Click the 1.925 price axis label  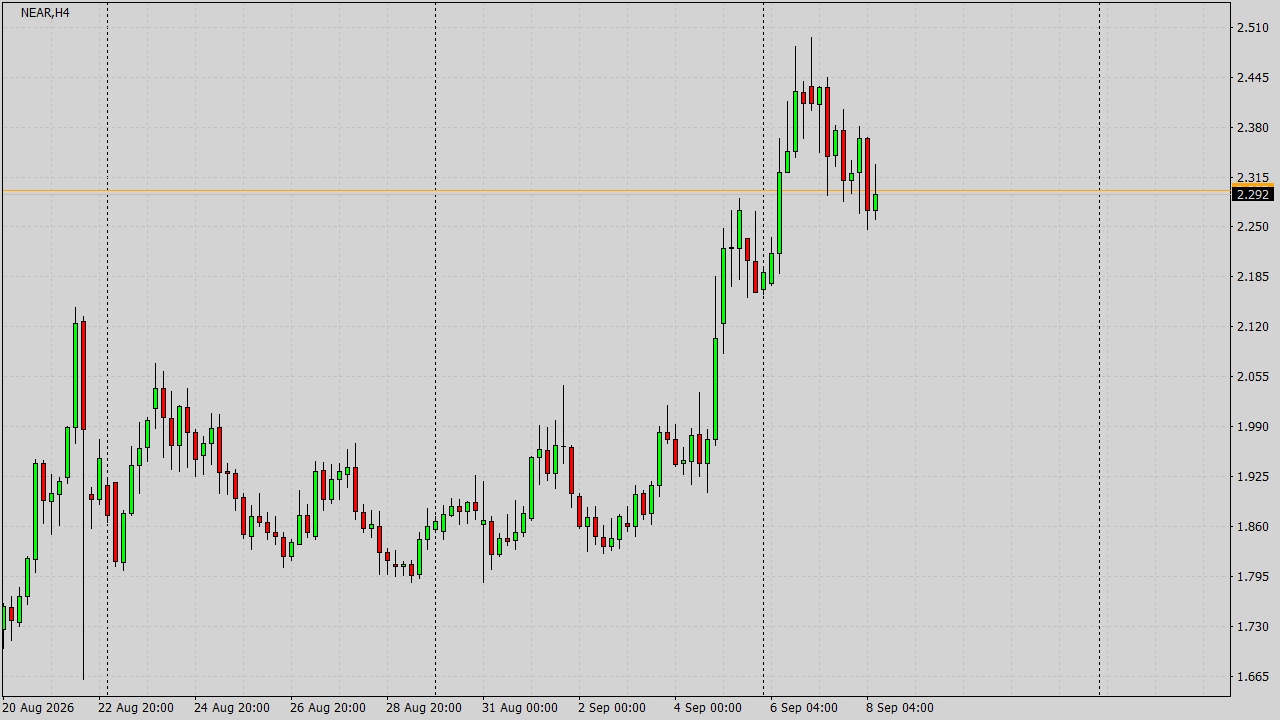click(1252, 477)
